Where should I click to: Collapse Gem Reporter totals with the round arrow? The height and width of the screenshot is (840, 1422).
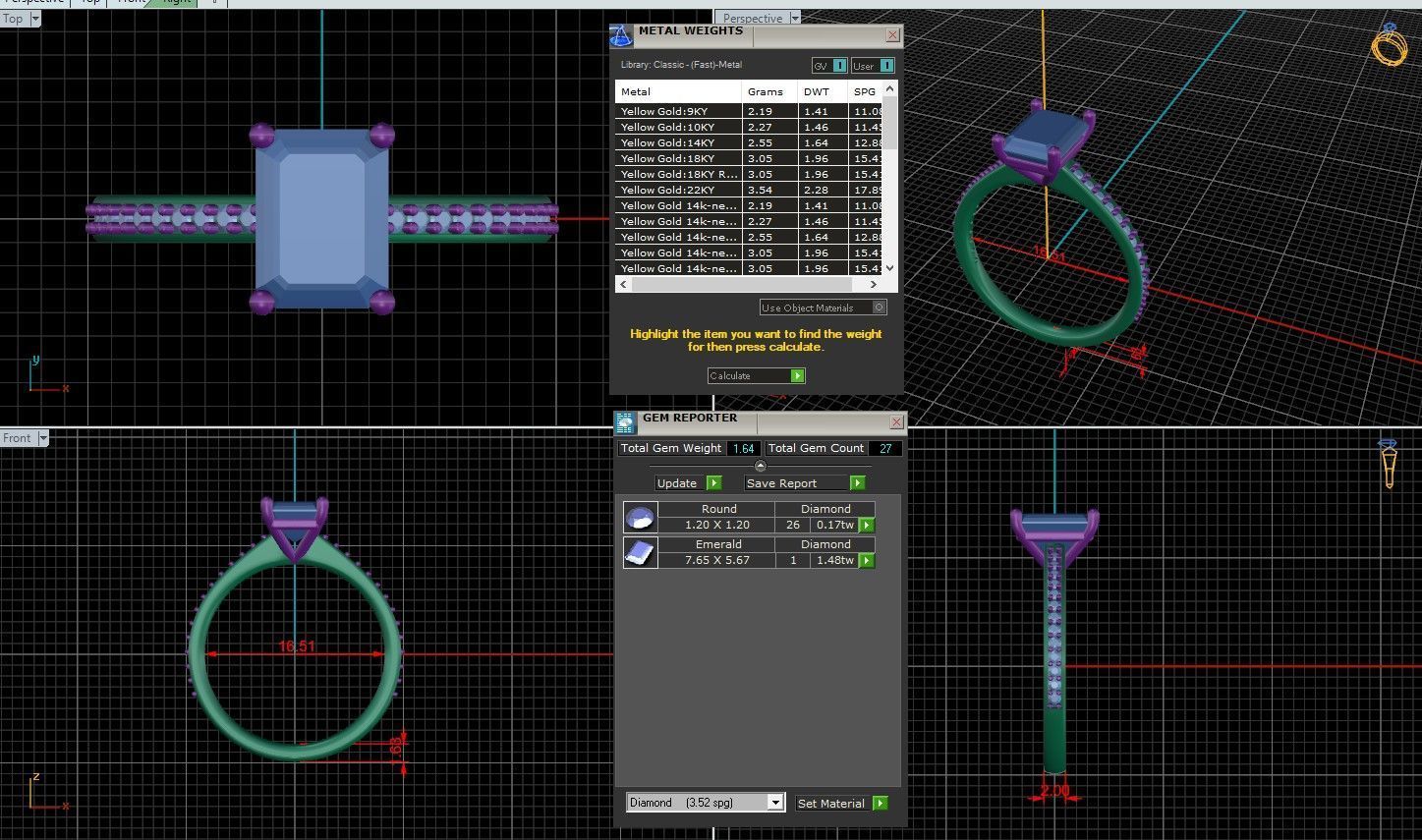pos(760,466)
